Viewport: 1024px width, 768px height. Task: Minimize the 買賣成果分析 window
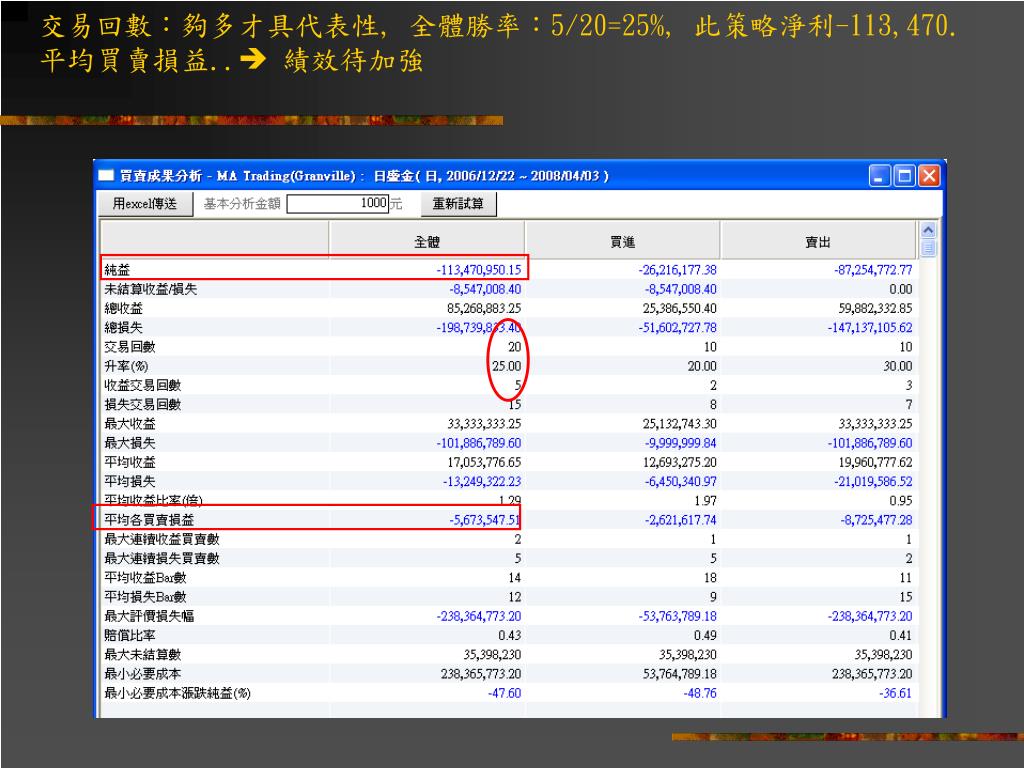point(880,176)
